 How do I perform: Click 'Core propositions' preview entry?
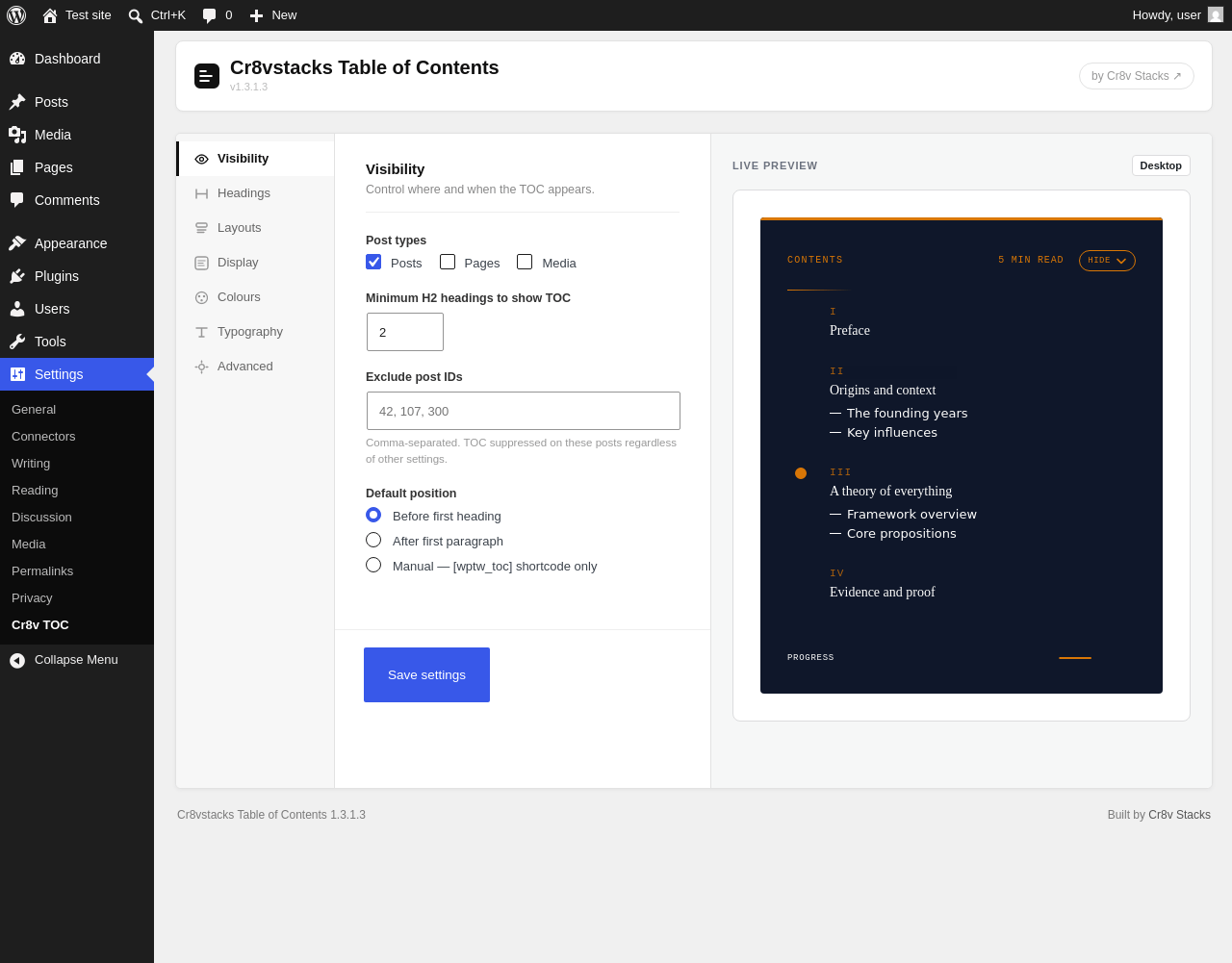(x=902, y=534)
